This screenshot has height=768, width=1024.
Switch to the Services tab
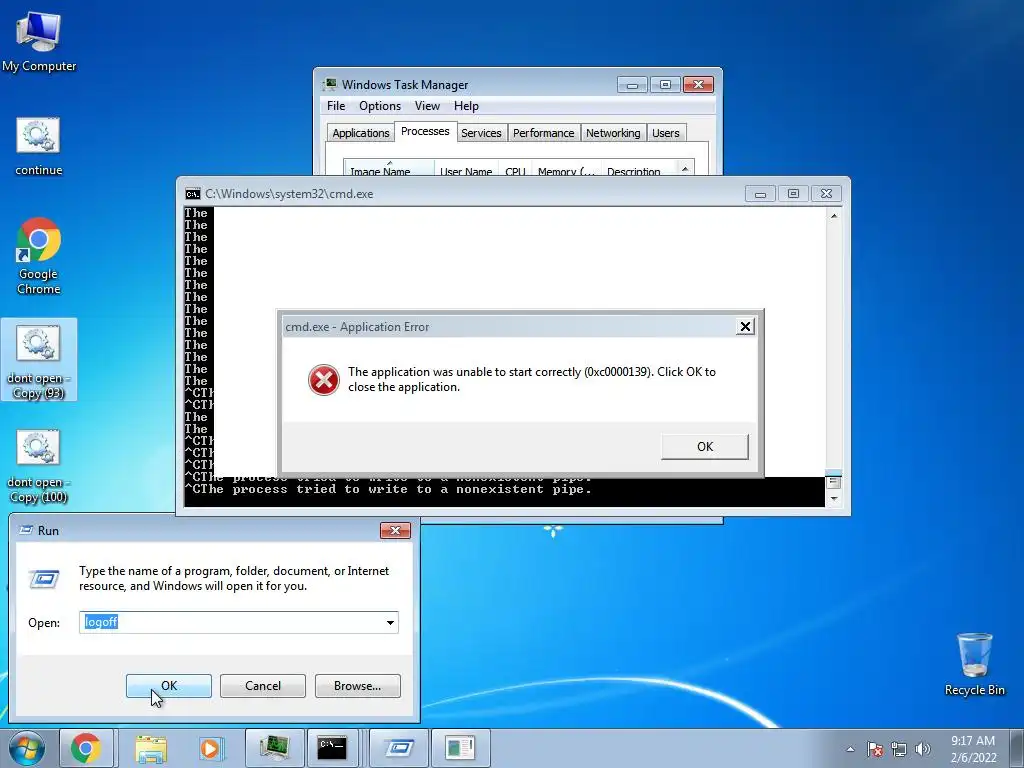481,133
